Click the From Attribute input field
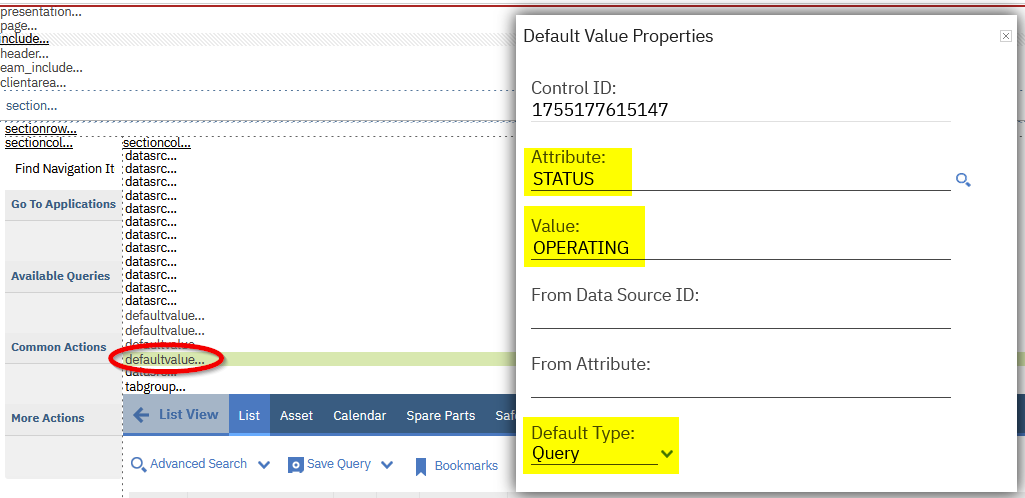The image size is (1025, 498). click(x=740, y=386)
